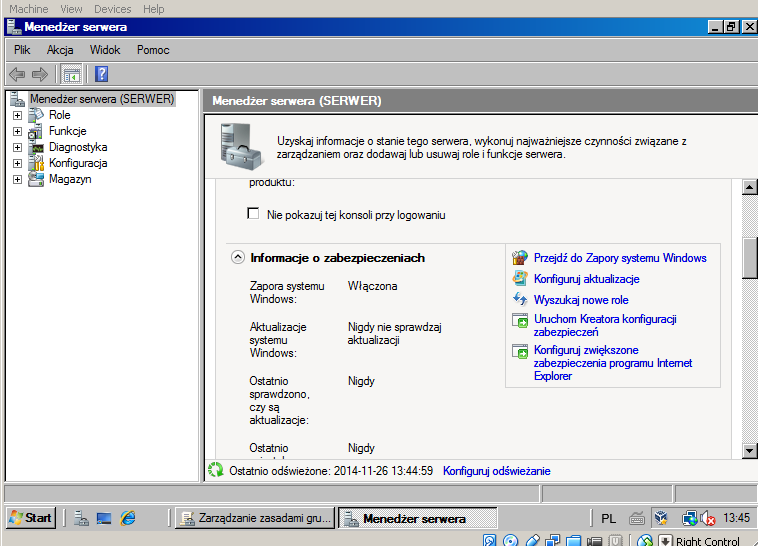Select the Konfiguracja tree item label
This screenshot has width=758, height=546.
point(78,163)
